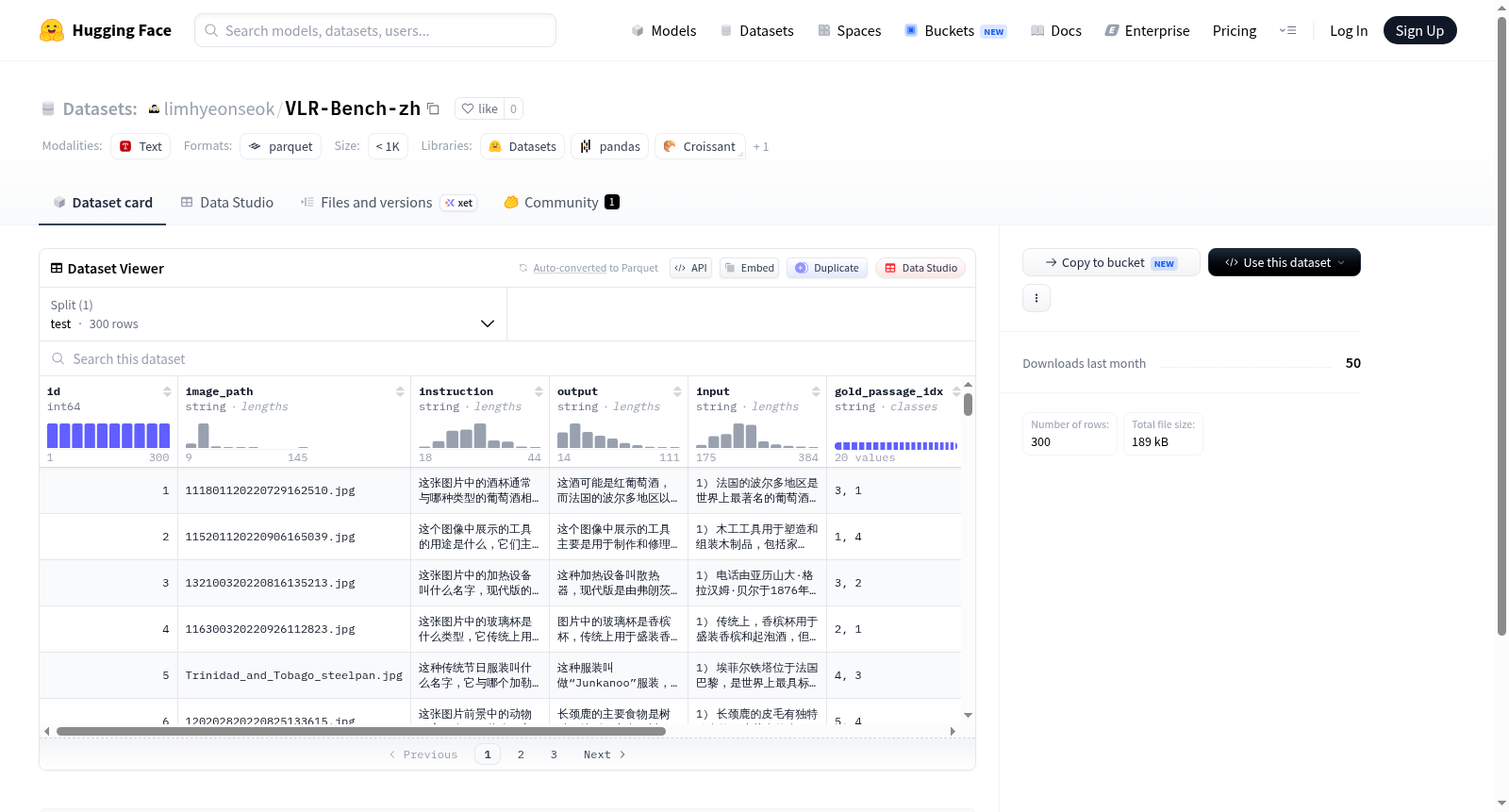Expand Use this dataset dropdown

click(1284, 262)
